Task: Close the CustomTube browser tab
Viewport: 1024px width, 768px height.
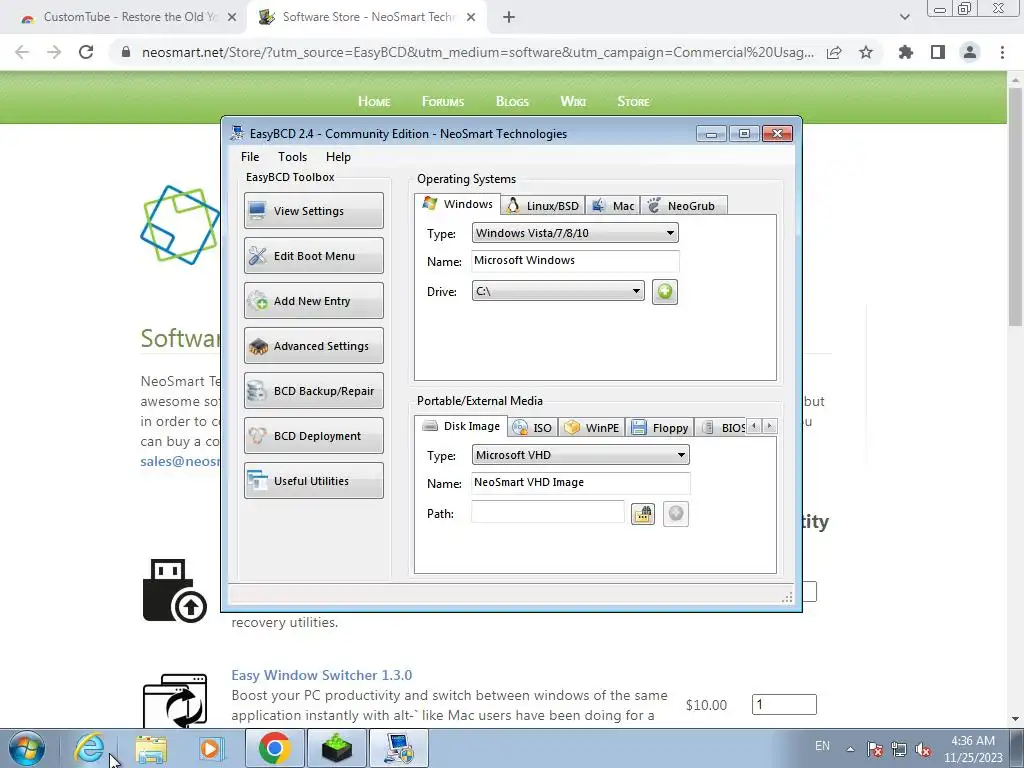Action: [x=231, y=18]
